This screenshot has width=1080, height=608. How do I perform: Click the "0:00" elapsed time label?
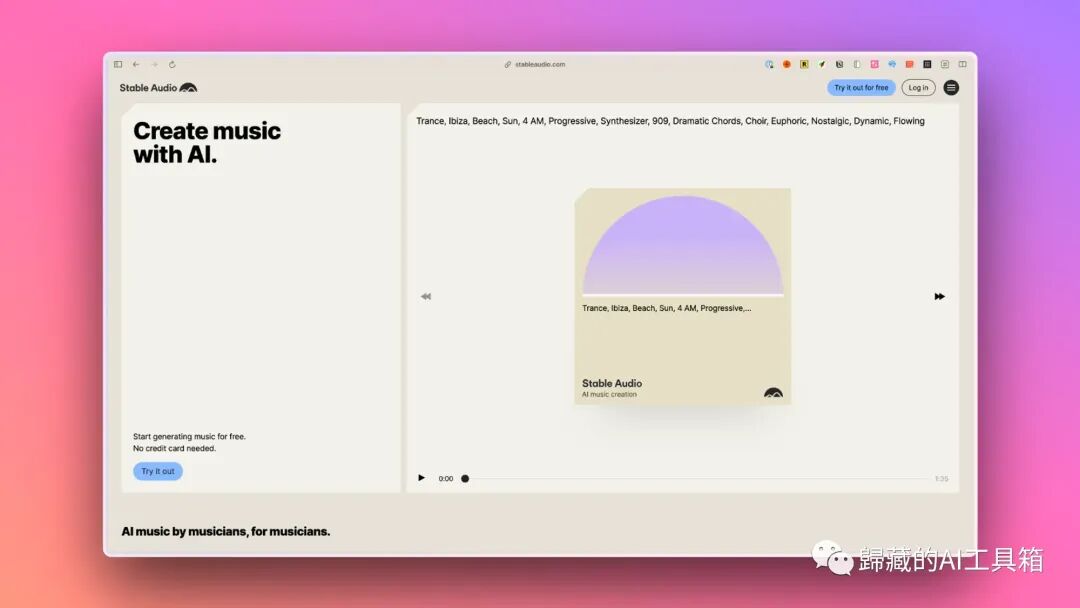coord(446,479)
